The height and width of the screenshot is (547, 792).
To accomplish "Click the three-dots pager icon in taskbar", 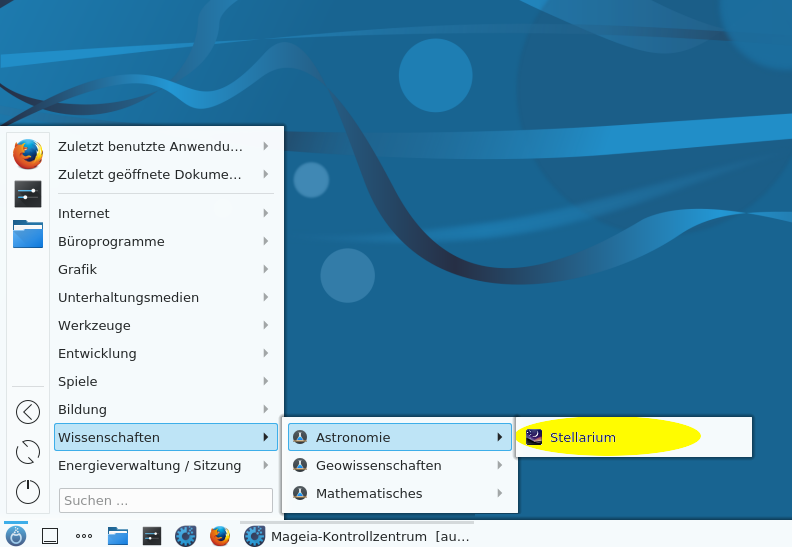I will pyautogui.click(x=83, y=536).
